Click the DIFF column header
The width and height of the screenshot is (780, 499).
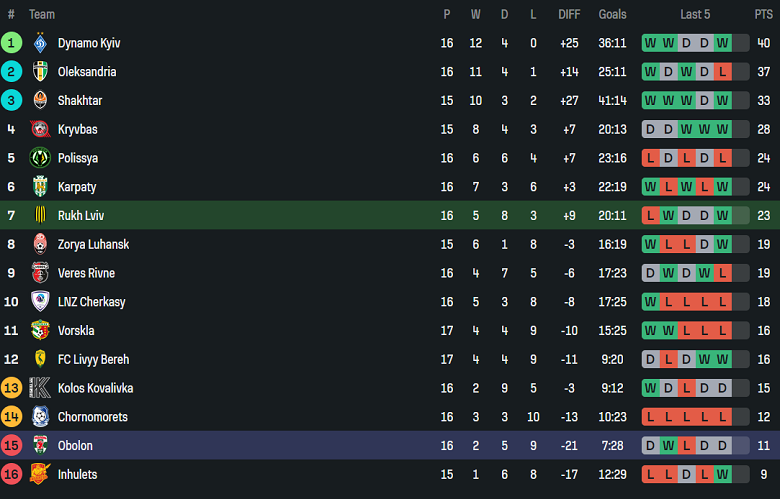[x=569, y=14]
